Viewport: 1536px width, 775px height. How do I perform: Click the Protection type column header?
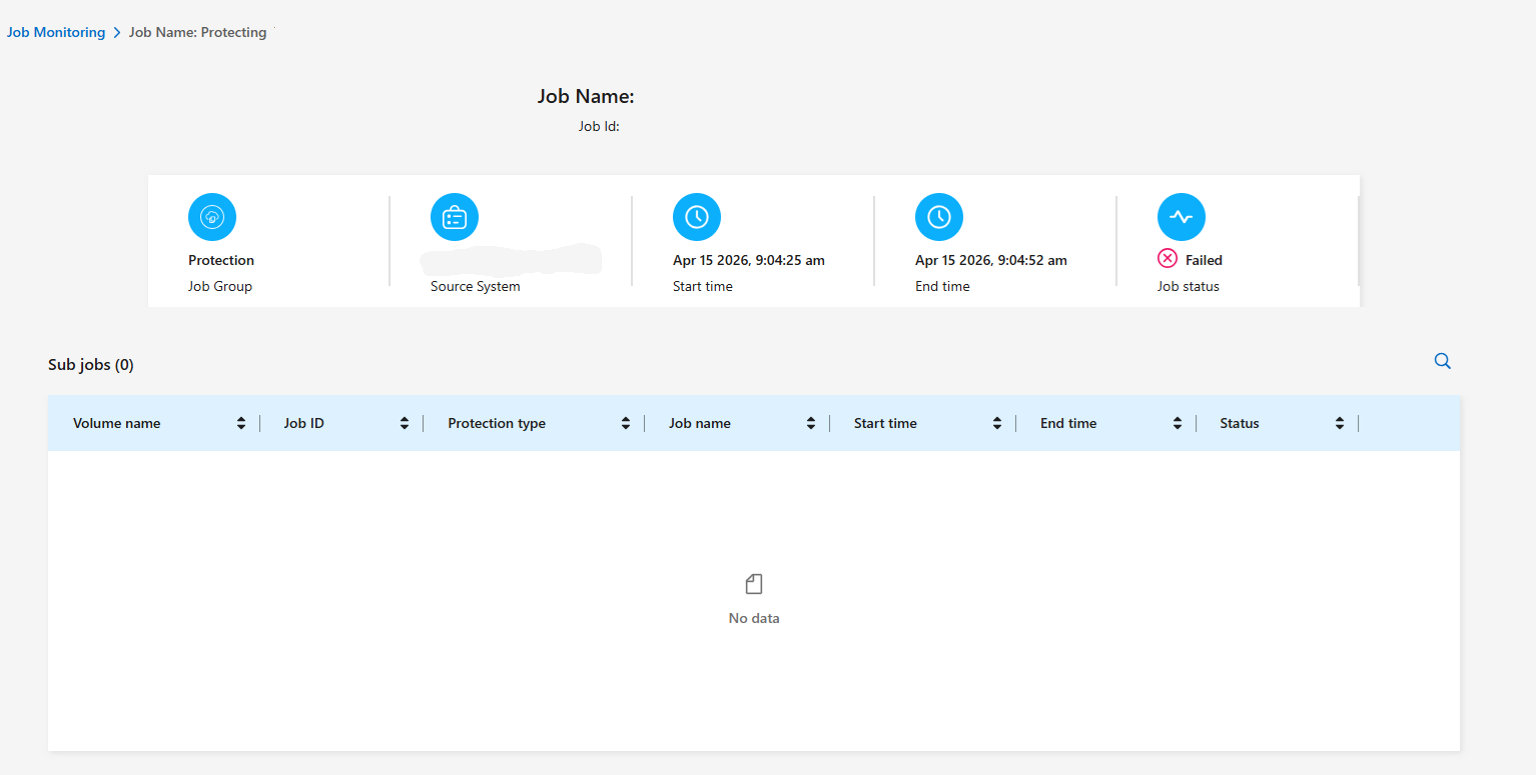(497, 423)
